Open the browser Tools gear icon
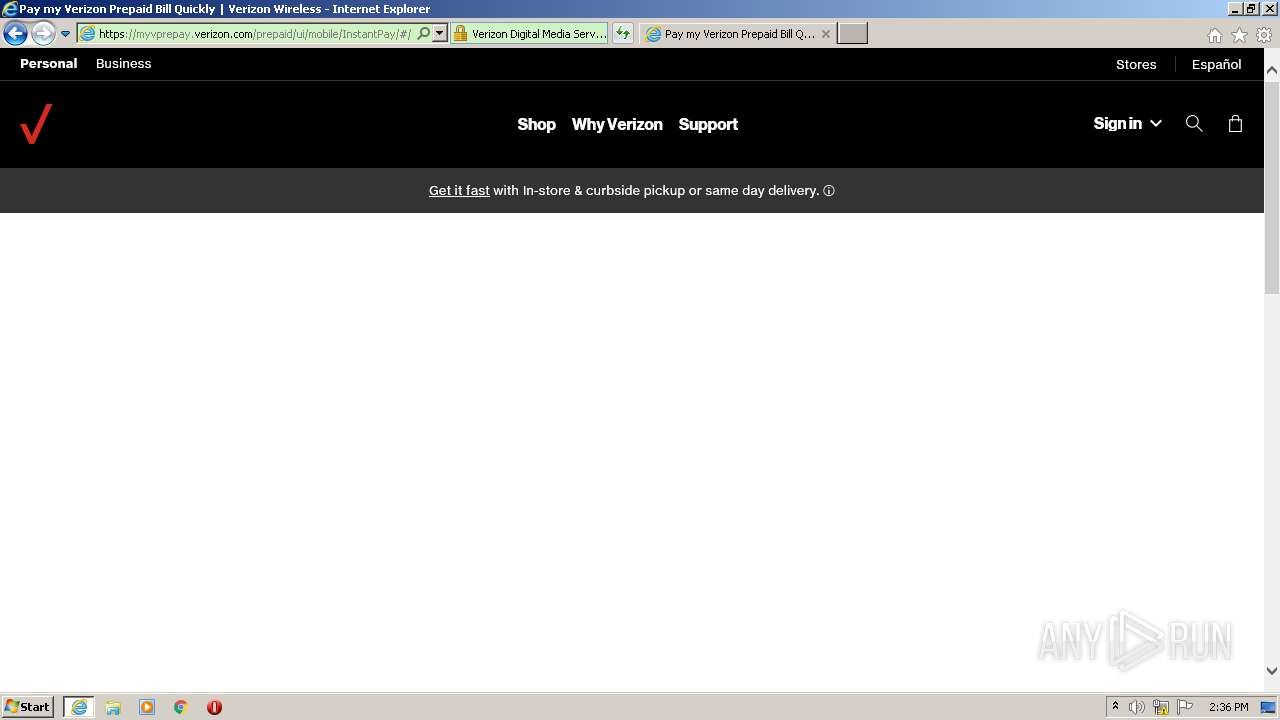 [x=1264, y=35]
